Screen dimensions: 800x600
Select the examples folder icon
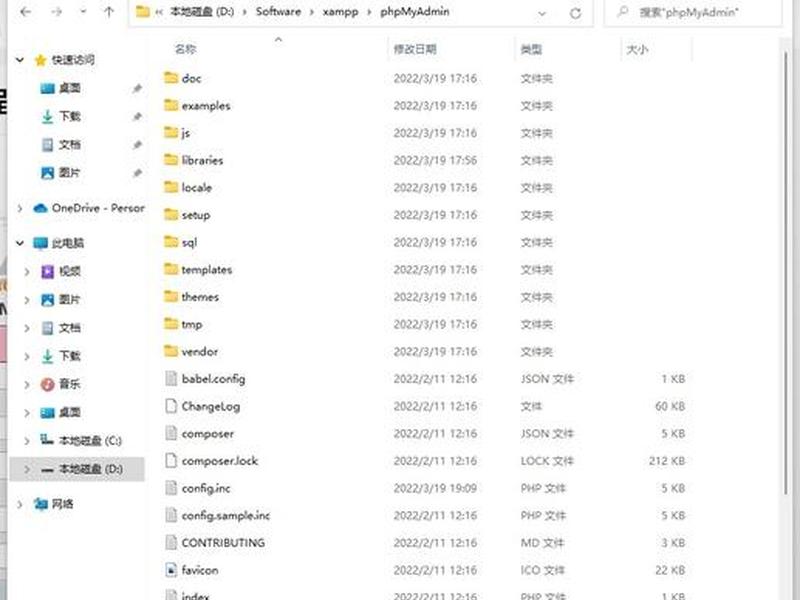[171, 105]
